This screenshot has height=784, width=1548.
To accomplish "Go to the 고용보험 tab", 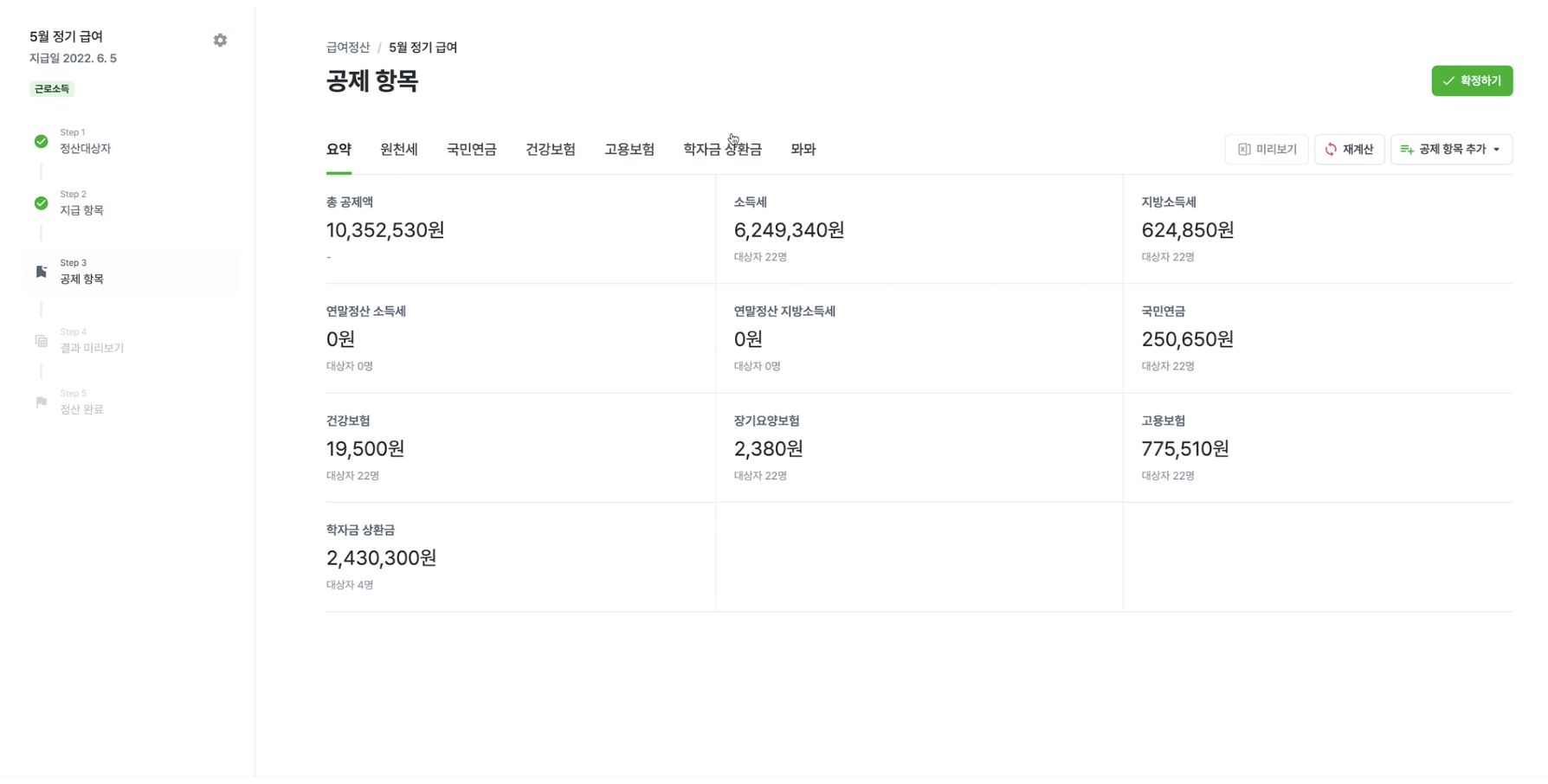I will [629, 150].
